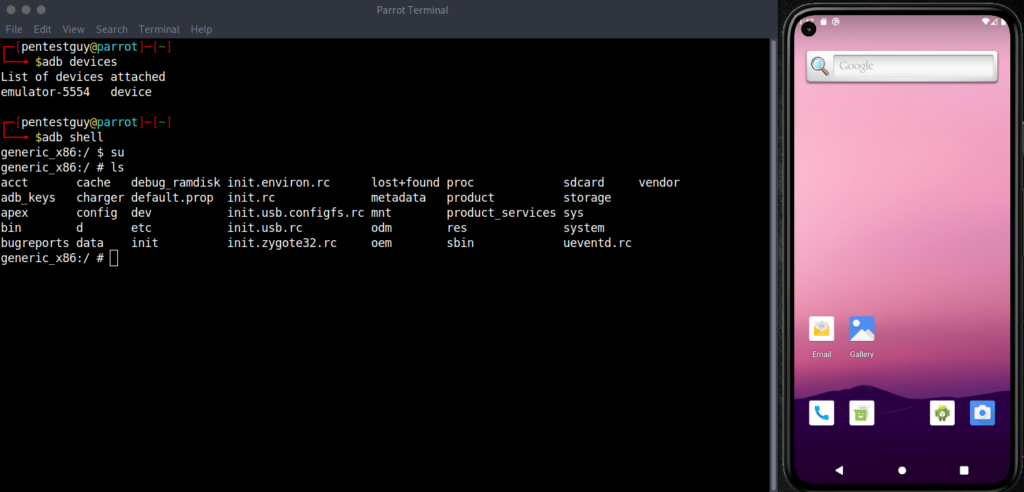The image size is (1024, 492).
Task: Click the 'adb shell' command text
Action: pyautogui.click(x=72, y=138)
